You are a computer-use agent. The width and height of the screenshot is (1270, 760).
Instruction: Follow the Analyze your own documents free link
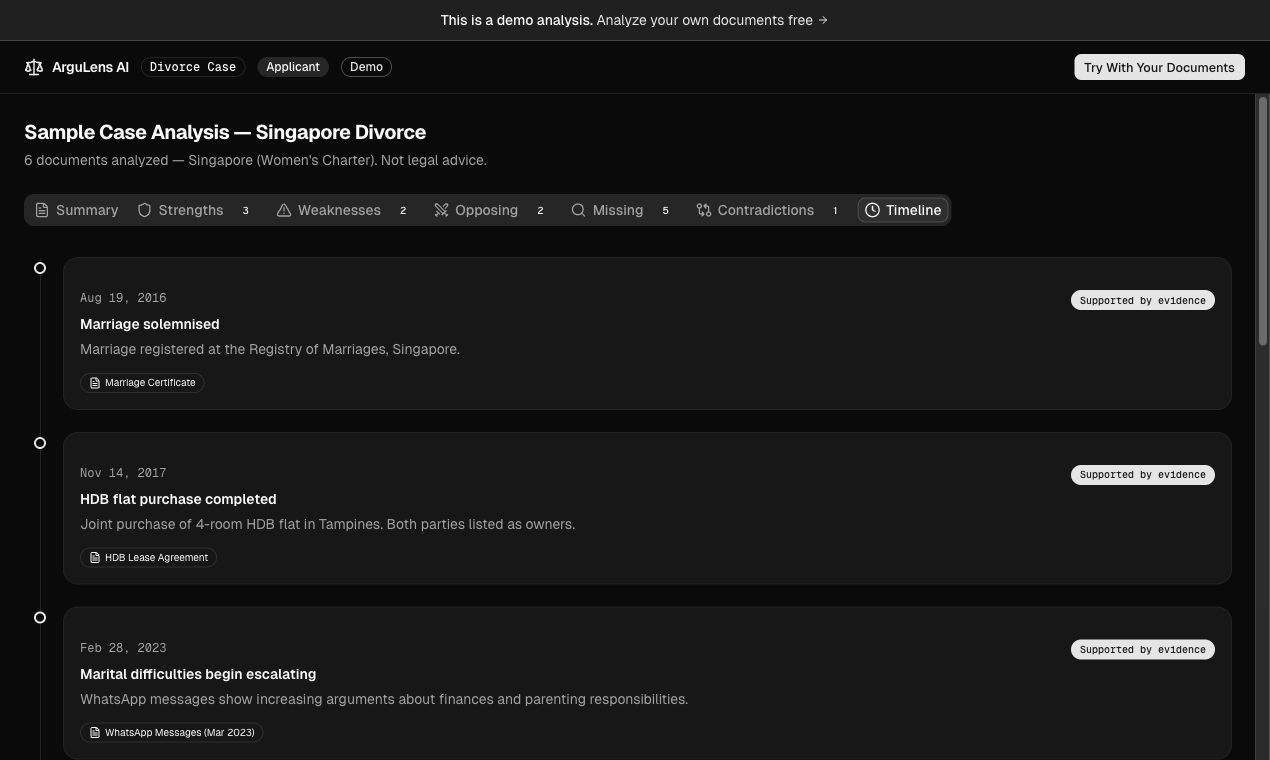[x=711, y=20]
